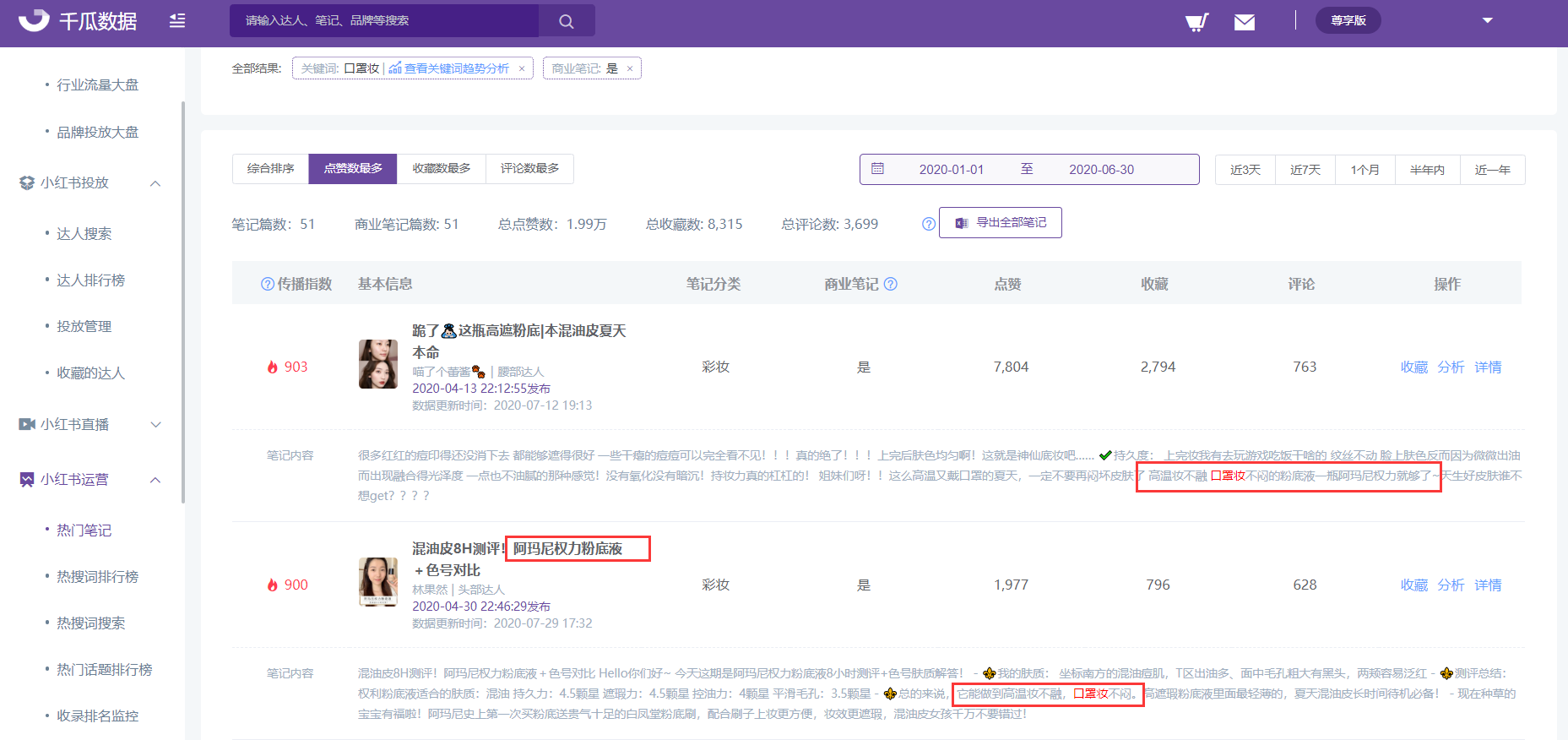Viewport: 1568px width, 740px height.
Task: Open avatar thumbnail of 903 note
Action: click(x=378, y=364)
